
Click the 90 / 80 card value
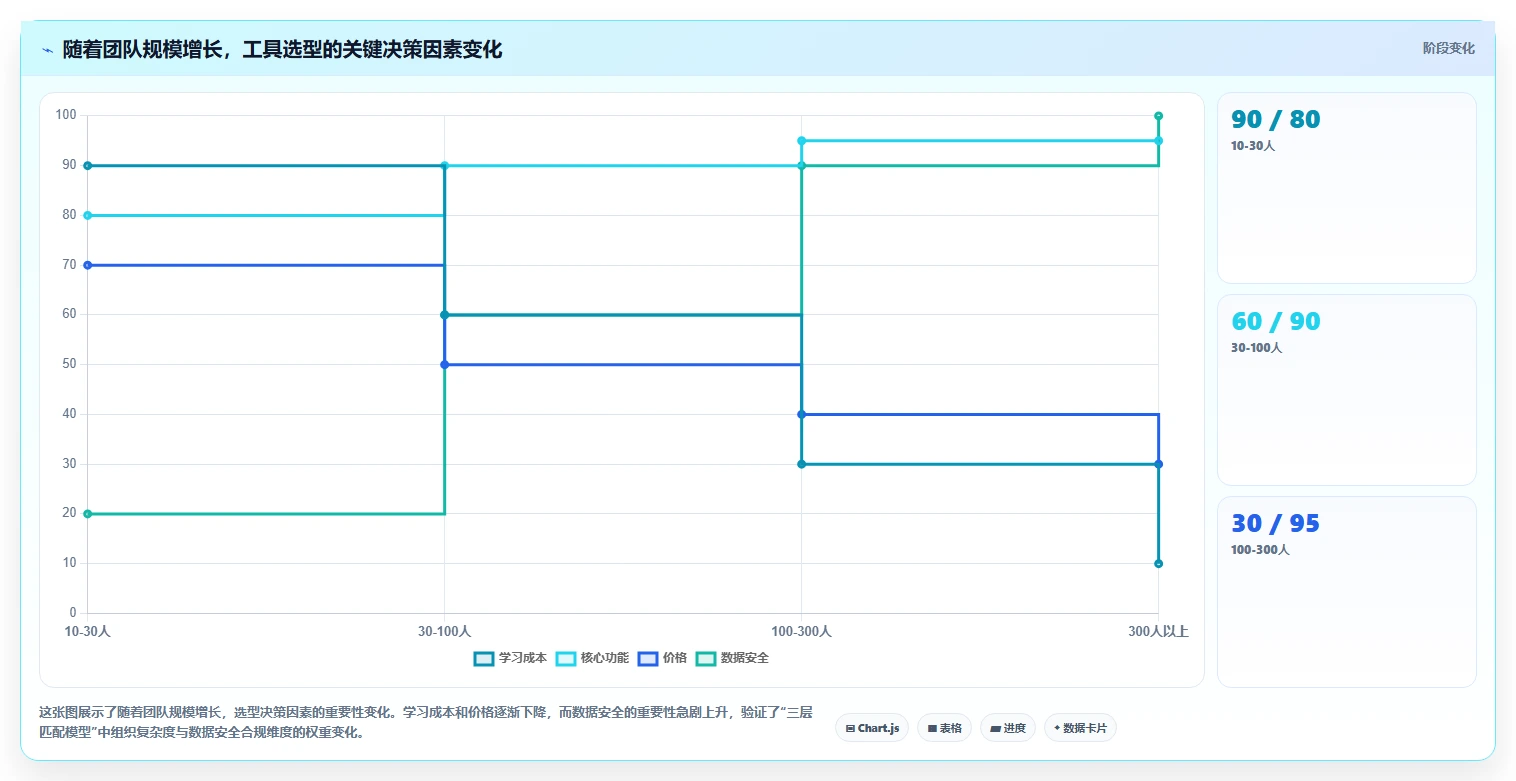[x=1275, y=119]
